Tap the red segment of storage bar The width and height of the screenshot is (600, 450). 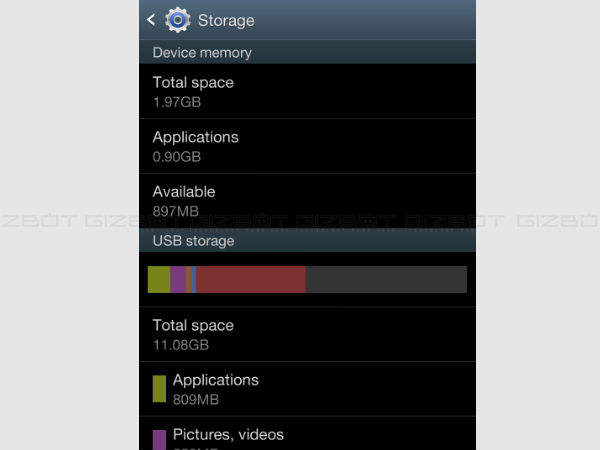tap(251, 279)
